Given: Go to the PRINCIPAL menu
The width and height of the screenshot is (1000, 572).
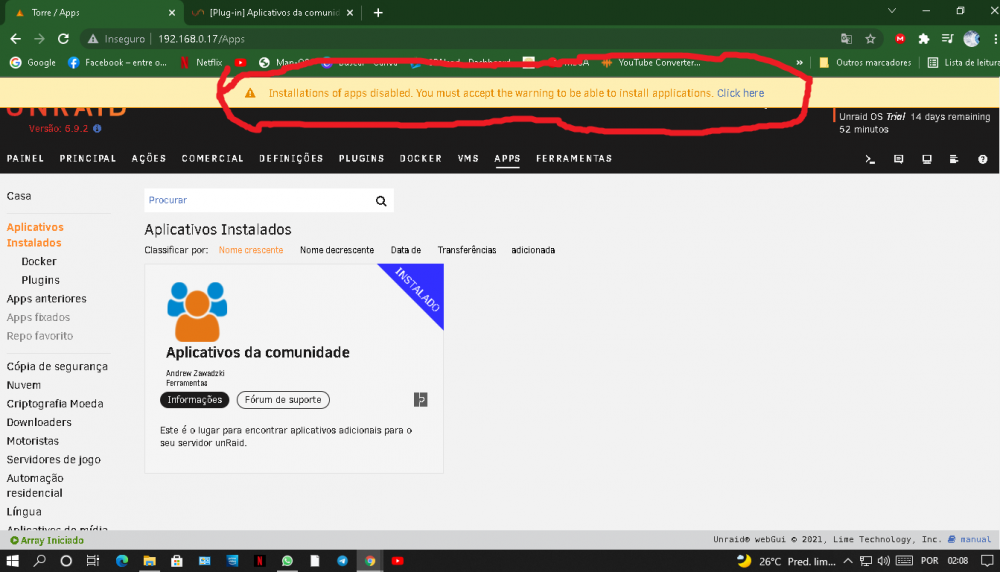Looking at the screenshot, I should click(x=88, y=159).
